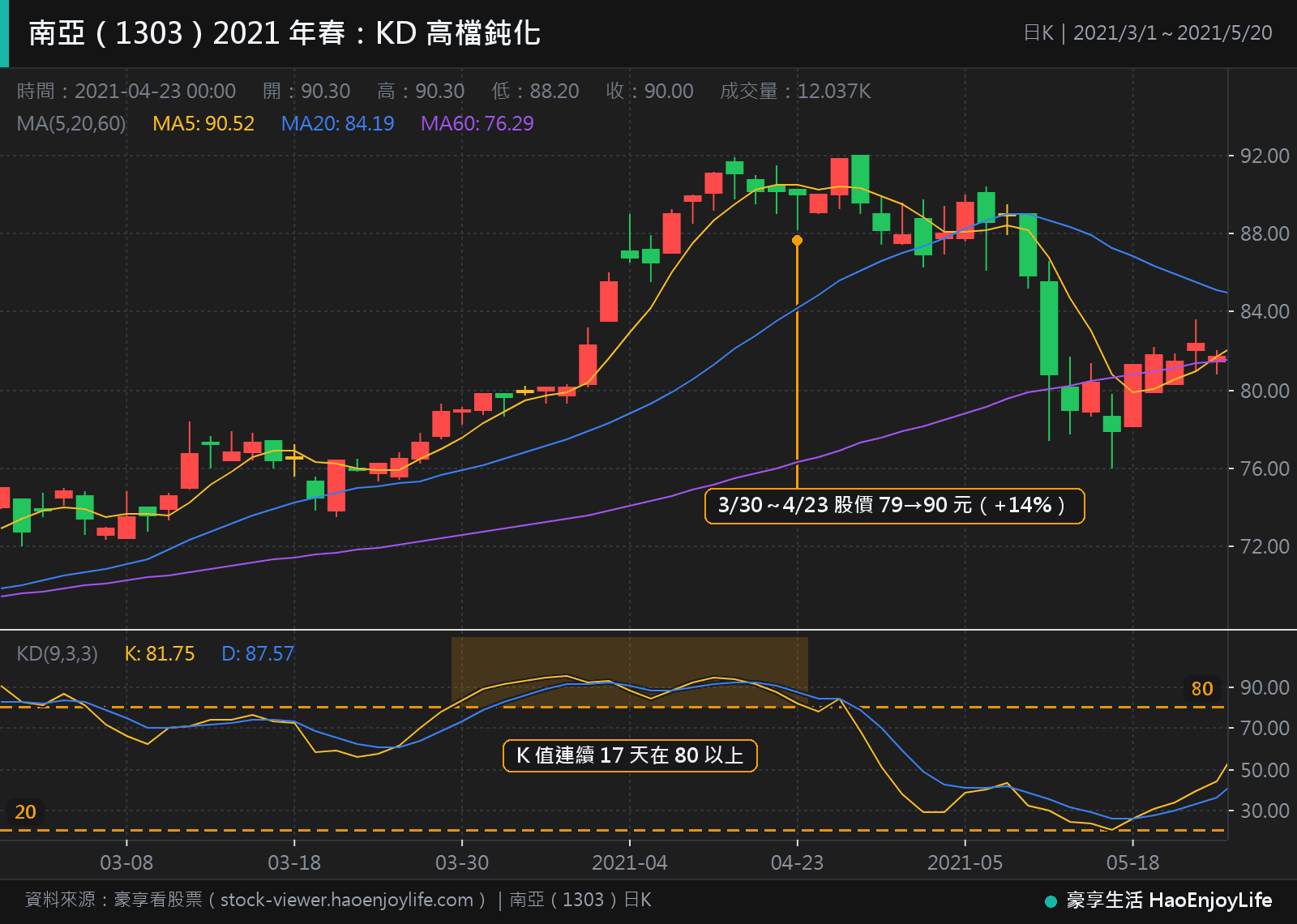Click the 03-18 date axis label
This screenshot has height=924, width=1297.
294,862
